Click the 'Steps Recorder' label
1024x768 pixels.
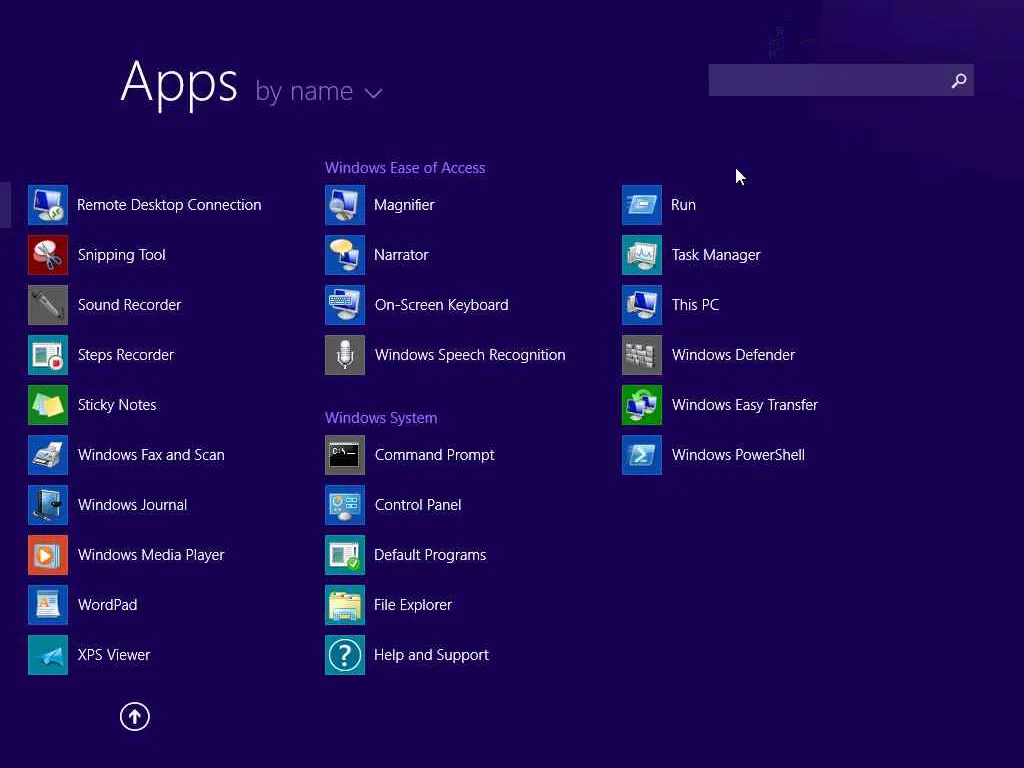125,355
